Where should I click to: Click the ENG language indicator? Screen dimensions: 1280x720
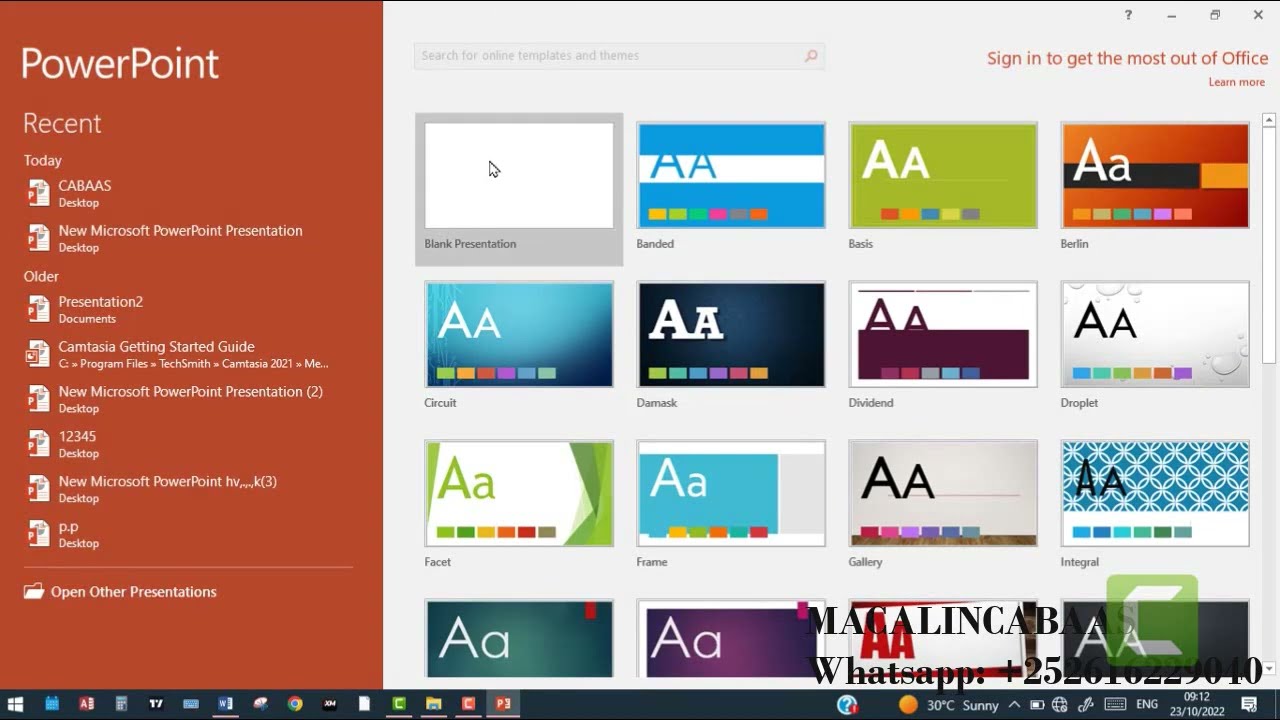click(x=1147, y=705)
